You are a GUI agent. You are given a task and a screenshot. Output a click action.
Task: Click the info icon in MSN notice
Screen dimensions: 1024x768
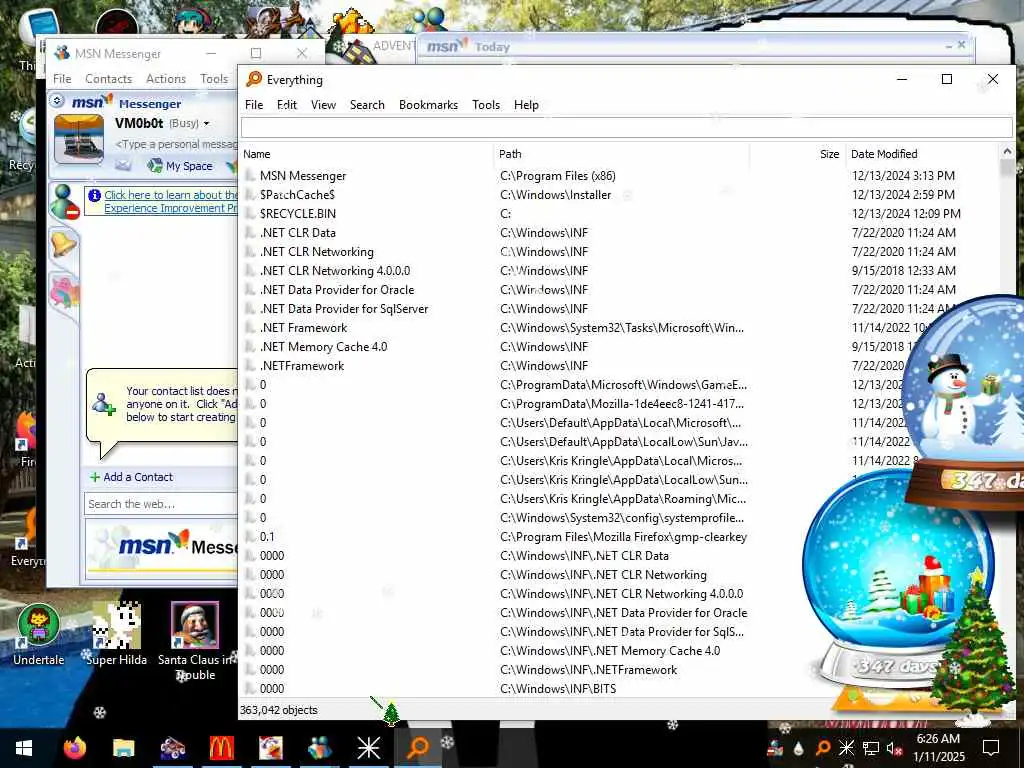pos(95,195)
